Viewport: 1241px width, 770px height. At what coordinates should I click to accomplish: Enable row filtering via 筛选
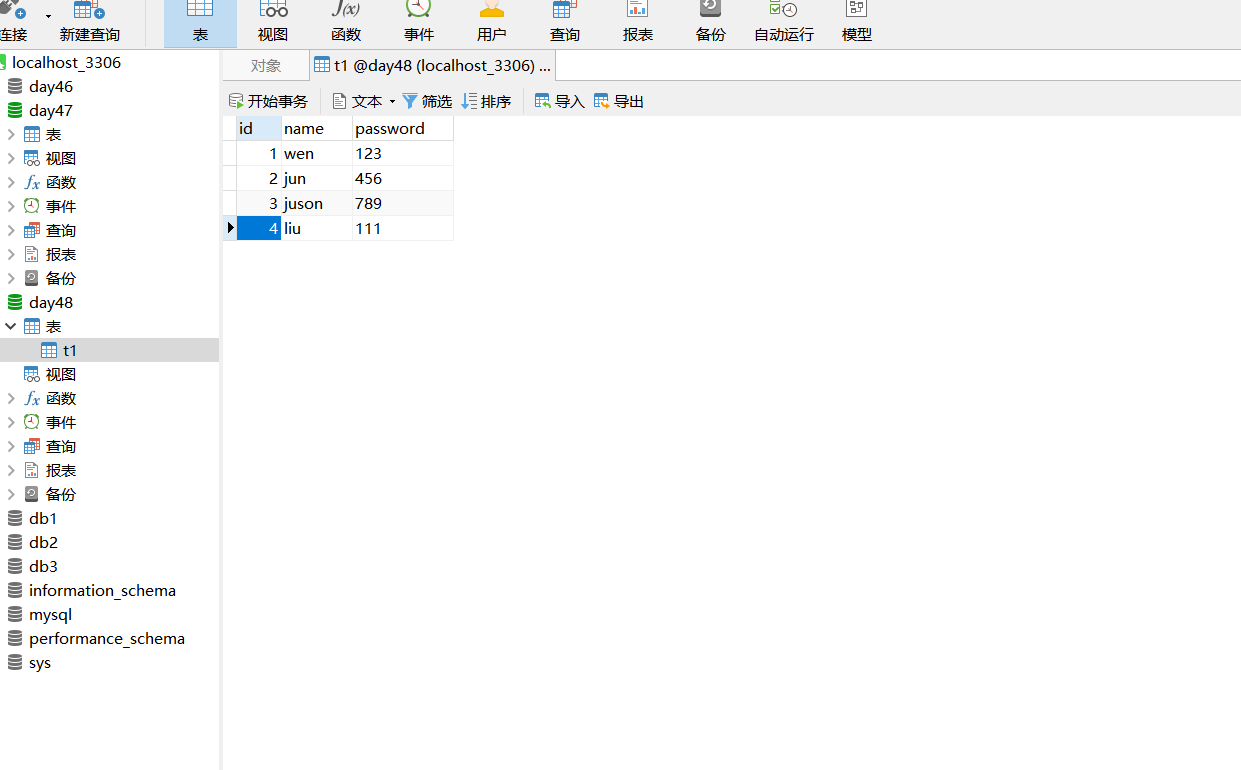(x=428, y=100)
